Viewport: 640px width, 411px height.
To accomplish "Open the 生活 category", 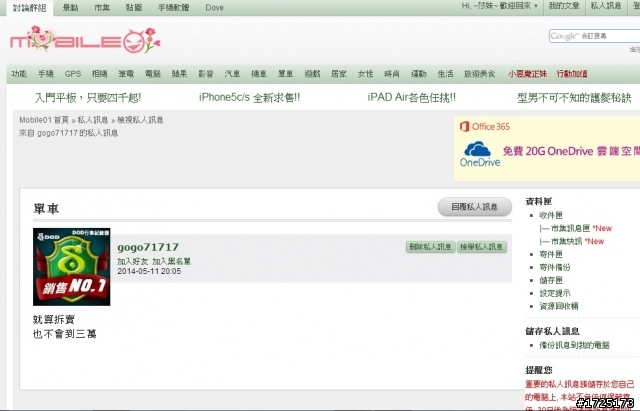I will click(445, 74).
